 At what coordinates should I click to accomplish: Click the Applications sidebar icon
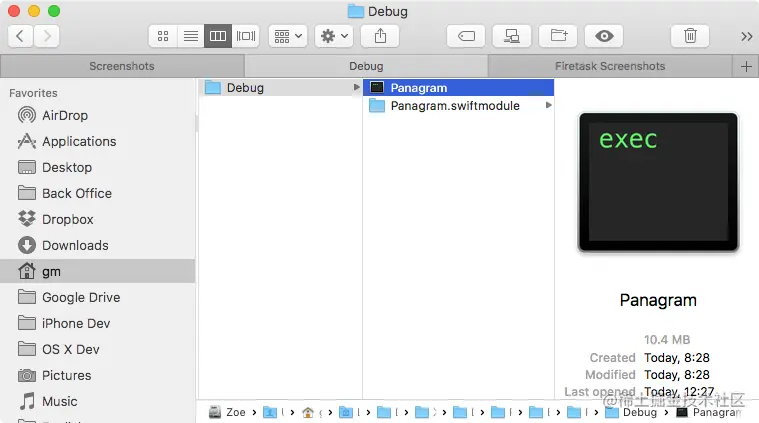click(27, 141)
